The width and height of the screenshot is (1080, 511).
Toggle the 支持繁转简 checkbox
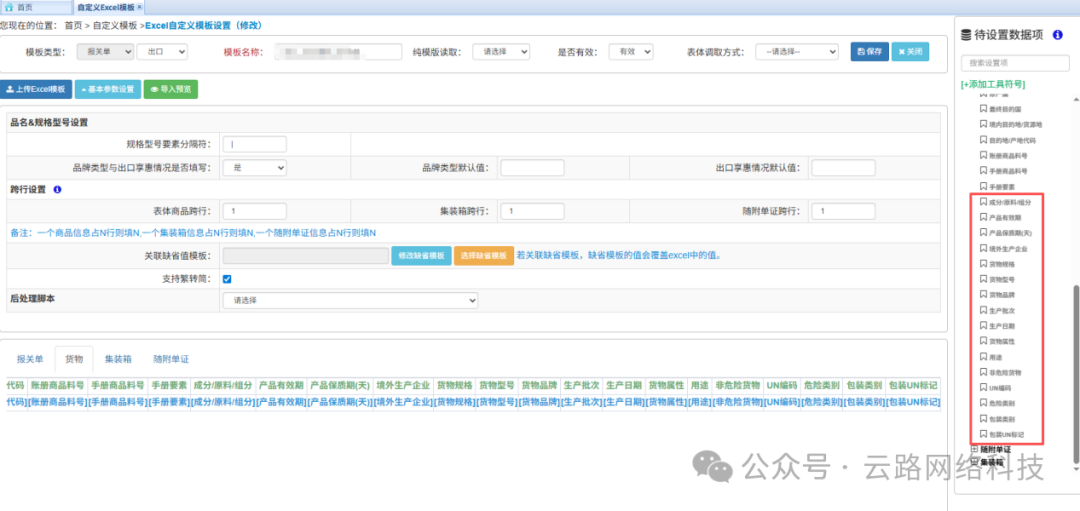pos(227,280)
